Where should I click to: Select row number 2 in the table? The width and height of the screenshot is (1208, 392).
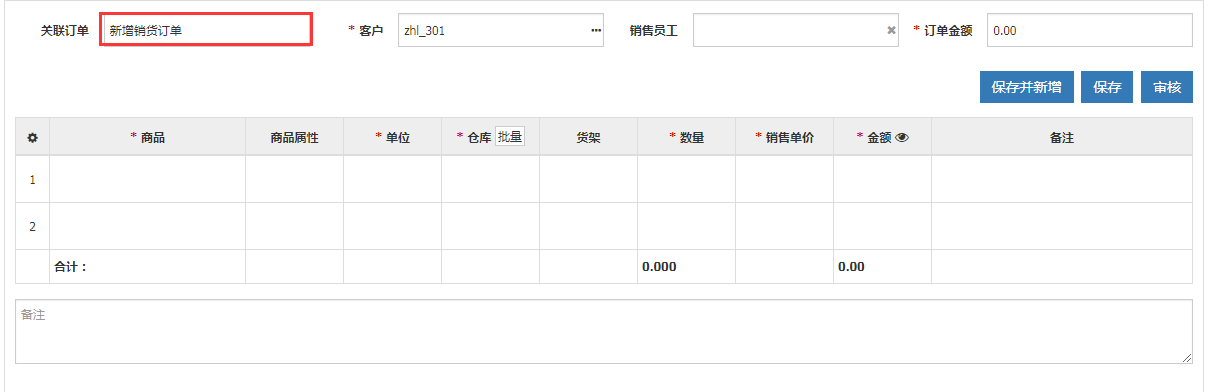[x=32, y=227]
